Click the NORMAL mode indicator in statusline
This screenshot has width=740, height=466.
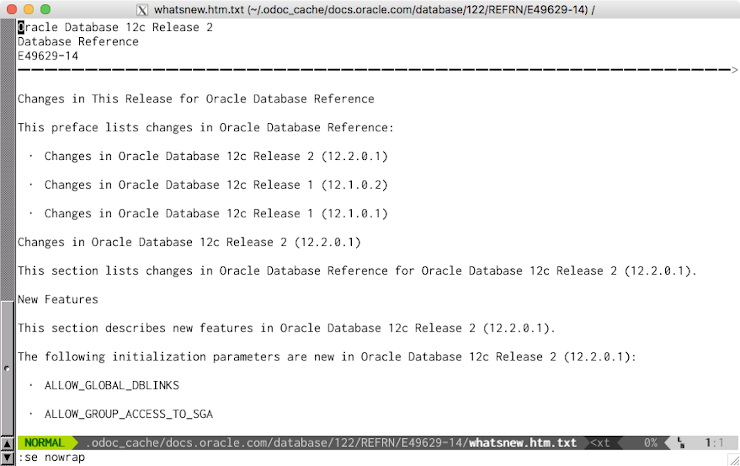tap(44, 443)
